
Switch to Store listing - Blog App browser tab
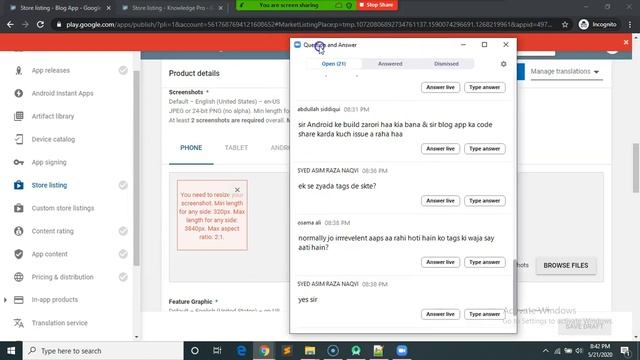[x=60, y=8]
